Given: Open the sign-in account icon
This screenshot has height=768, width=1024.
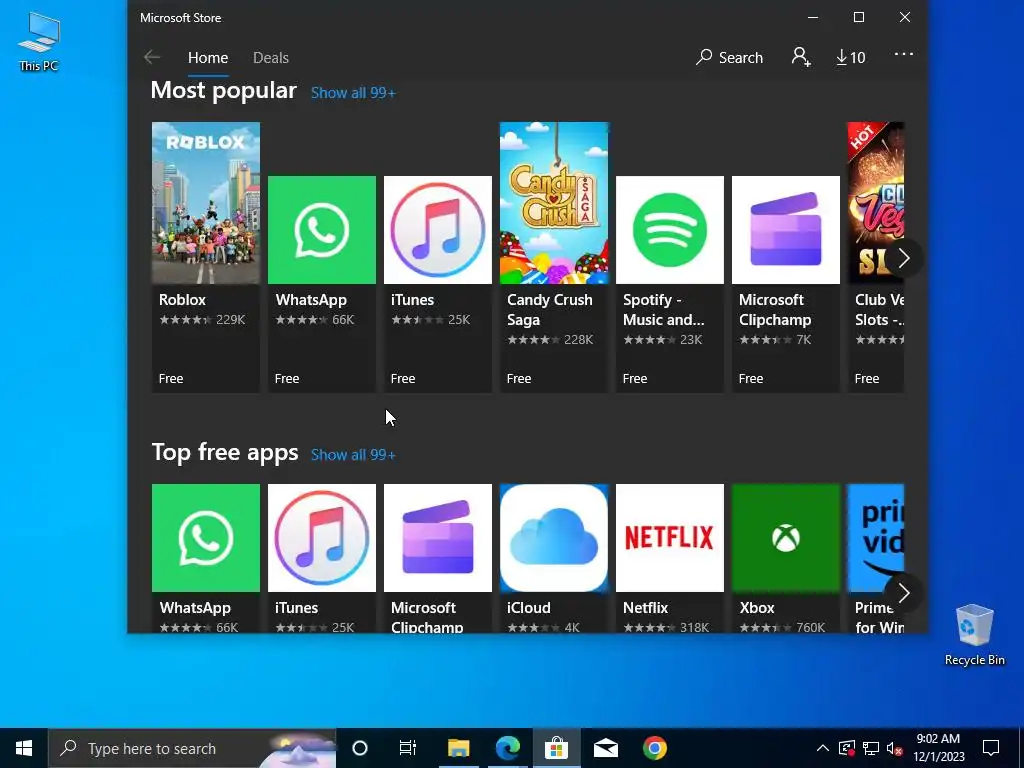Looking at the screenshot, I should coord(801,57).
